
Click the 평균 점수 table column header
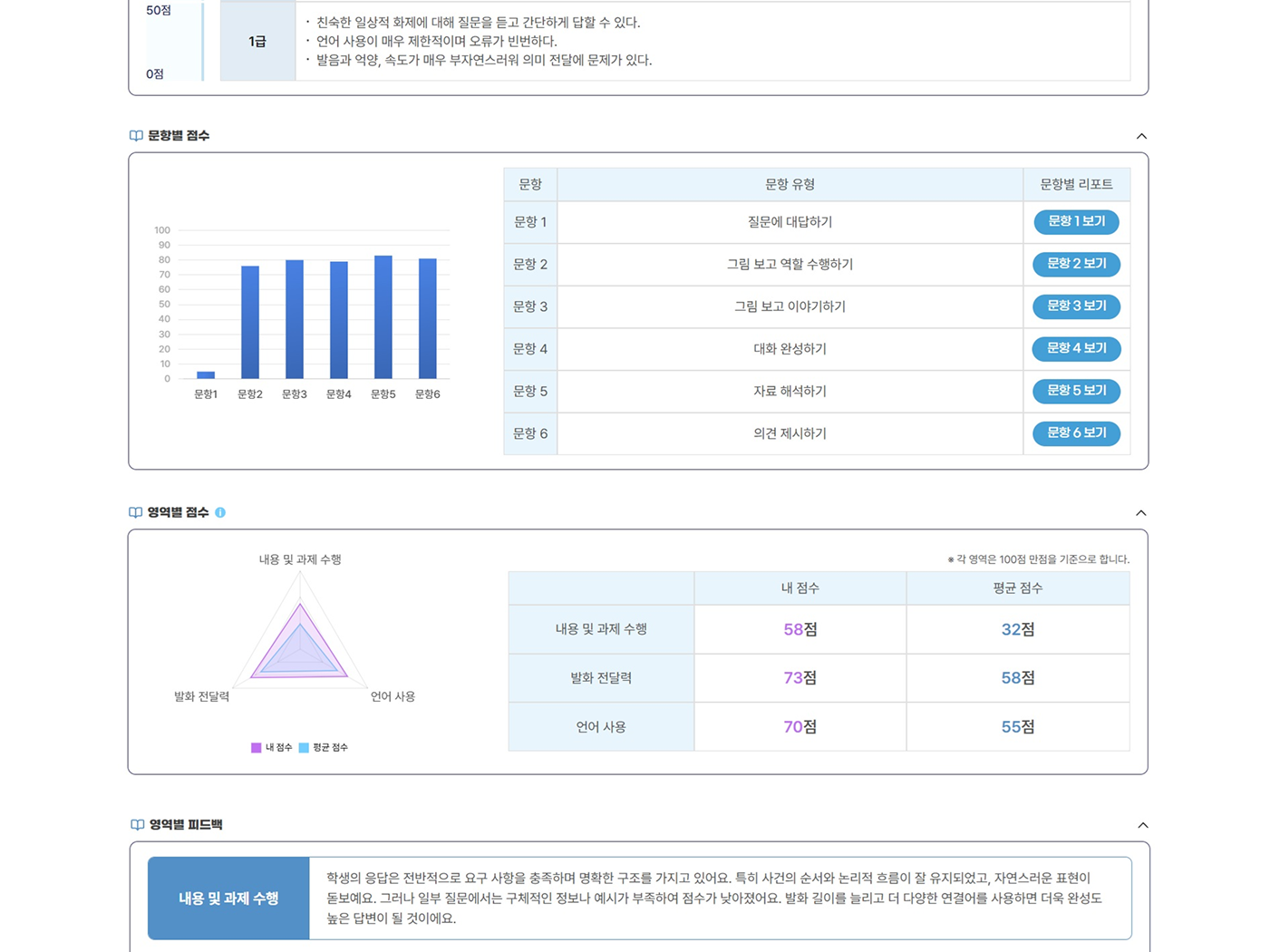[x=1018, y=588]
